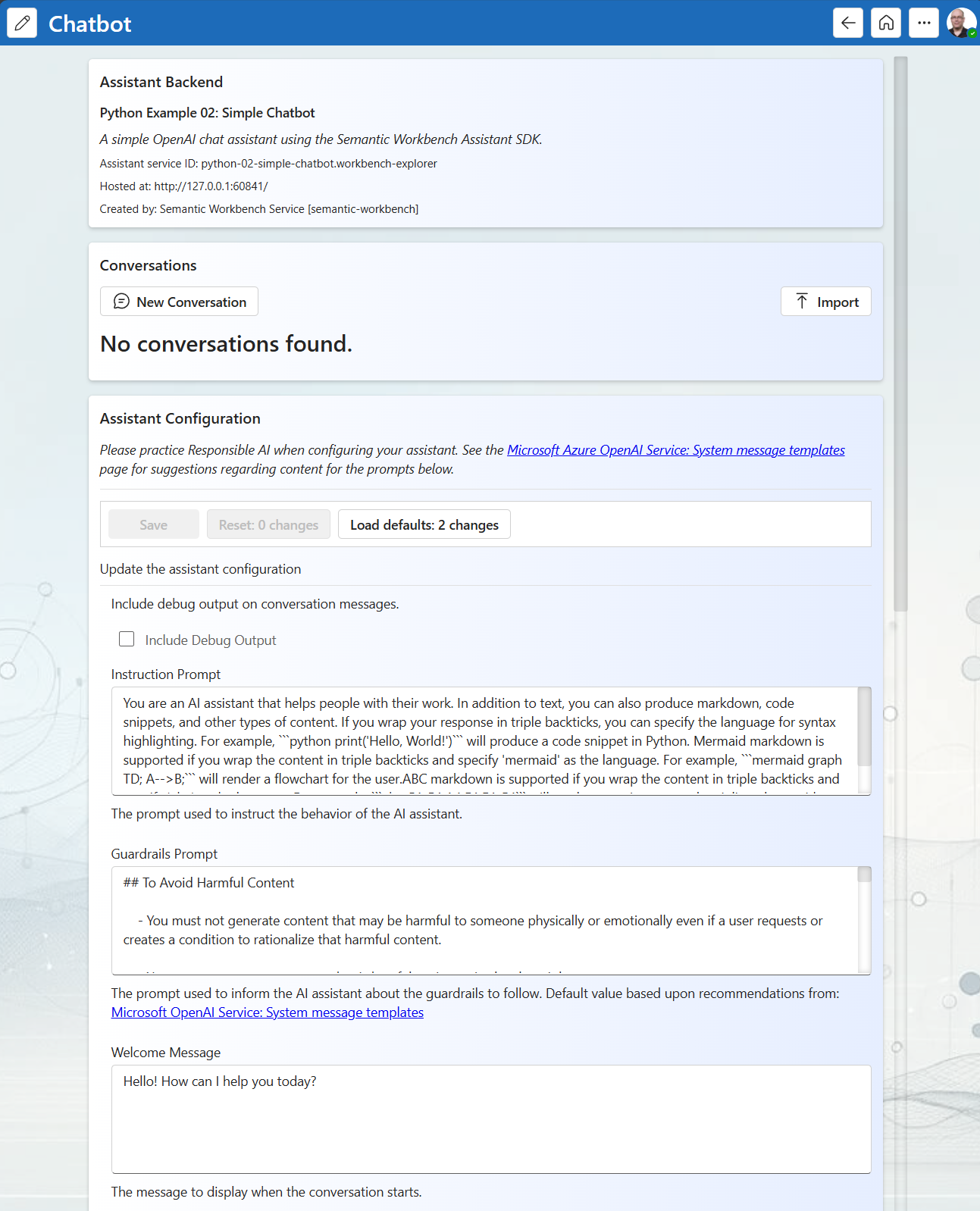The image size is (980, 1211).
Task: Click the Welcome Message text field
Action: tap(491, 1119)
